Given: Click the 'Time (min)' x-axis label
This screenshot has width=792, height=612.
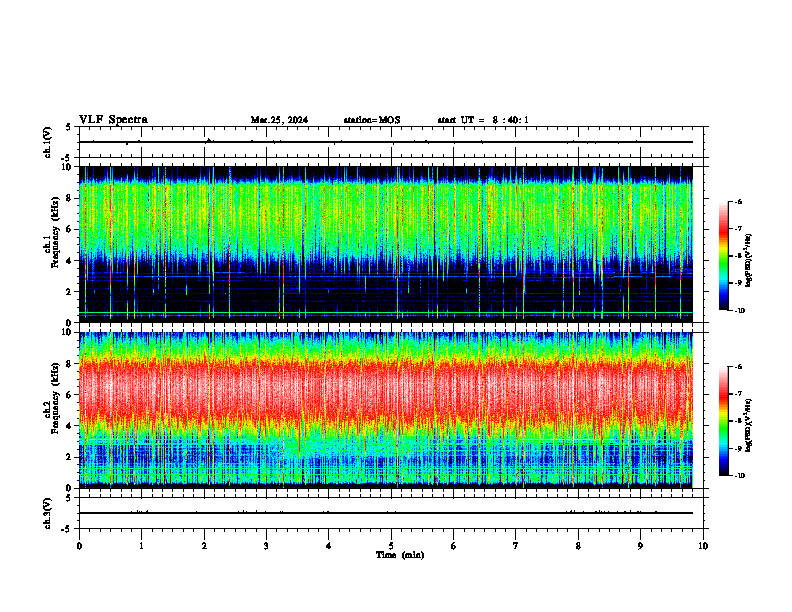Looking at the screenshot, I should [x=400, y=555].
